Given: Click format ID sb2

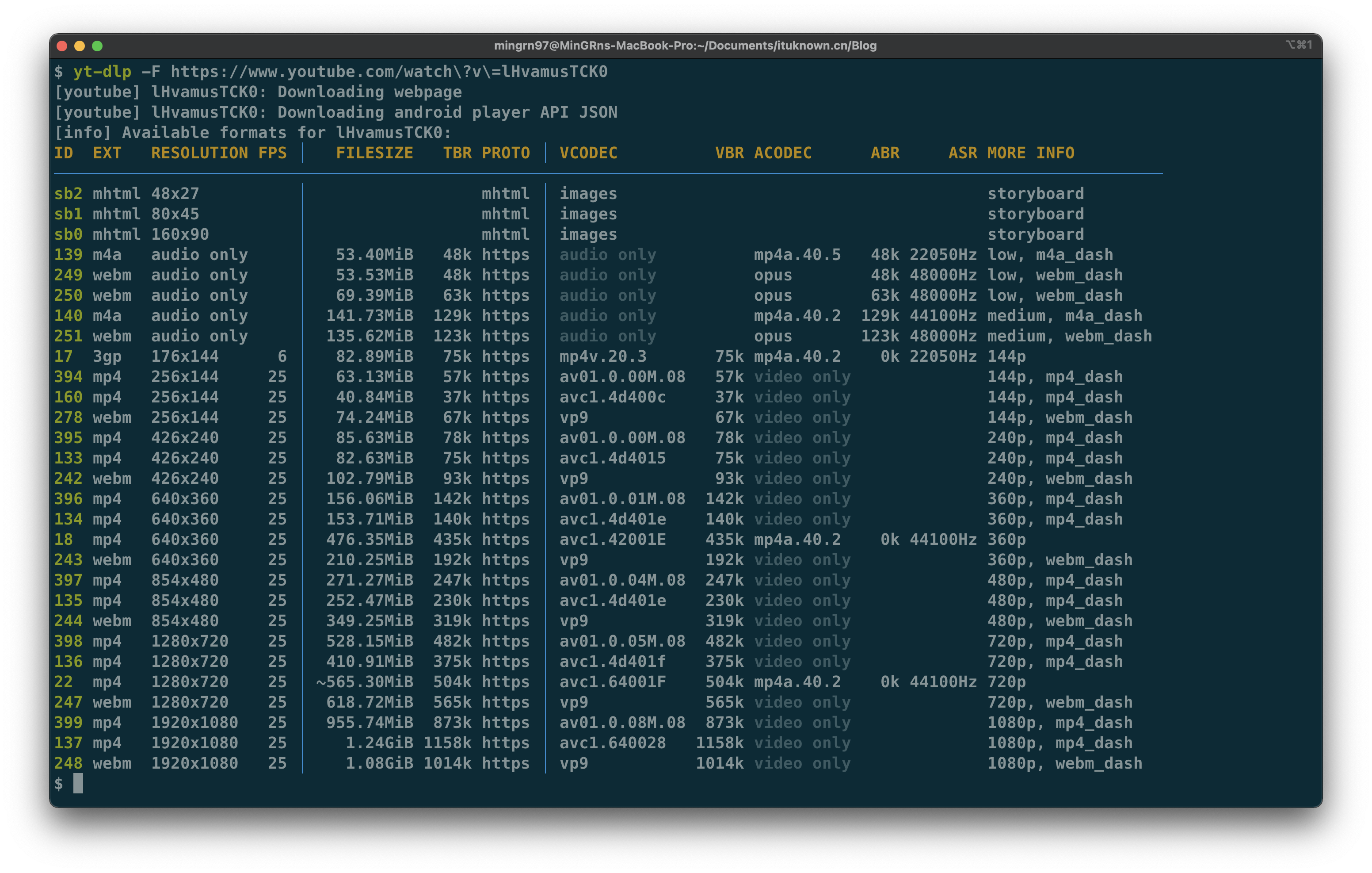Looking at the screenshot, I should coord(69,194).
